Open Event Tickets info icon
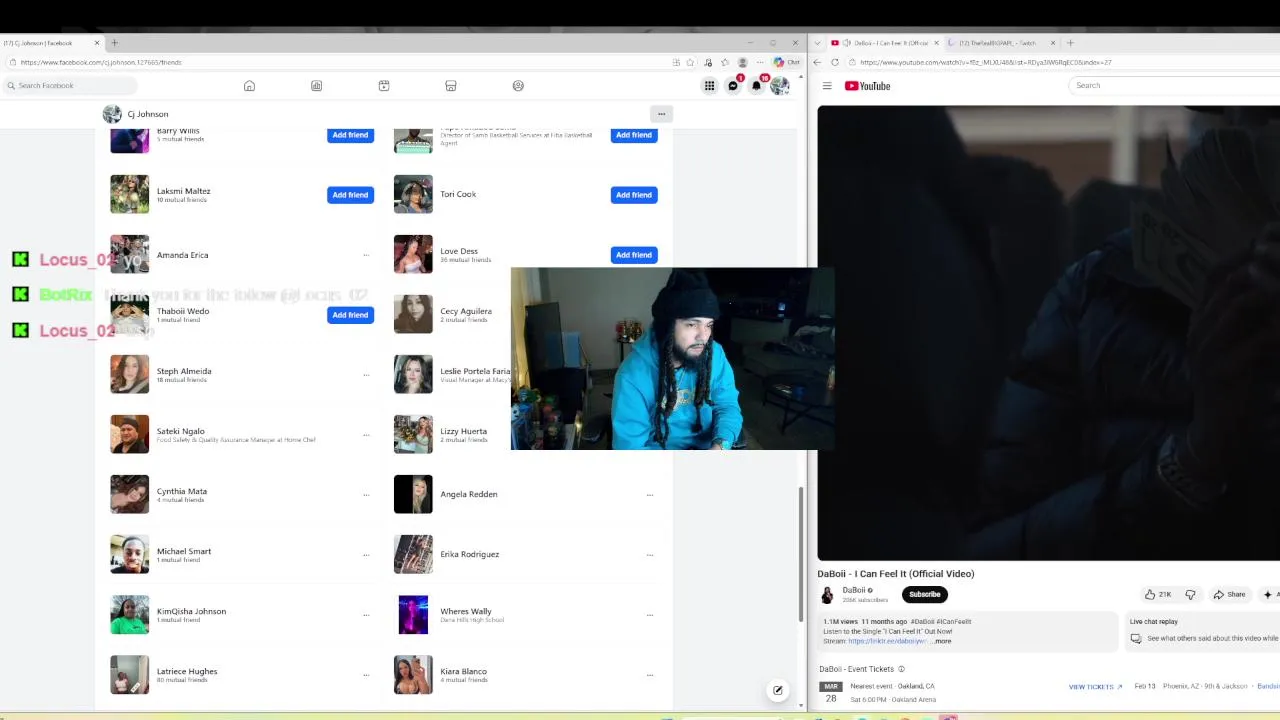This screenshot has width=1280, height=720. [901, 669]
